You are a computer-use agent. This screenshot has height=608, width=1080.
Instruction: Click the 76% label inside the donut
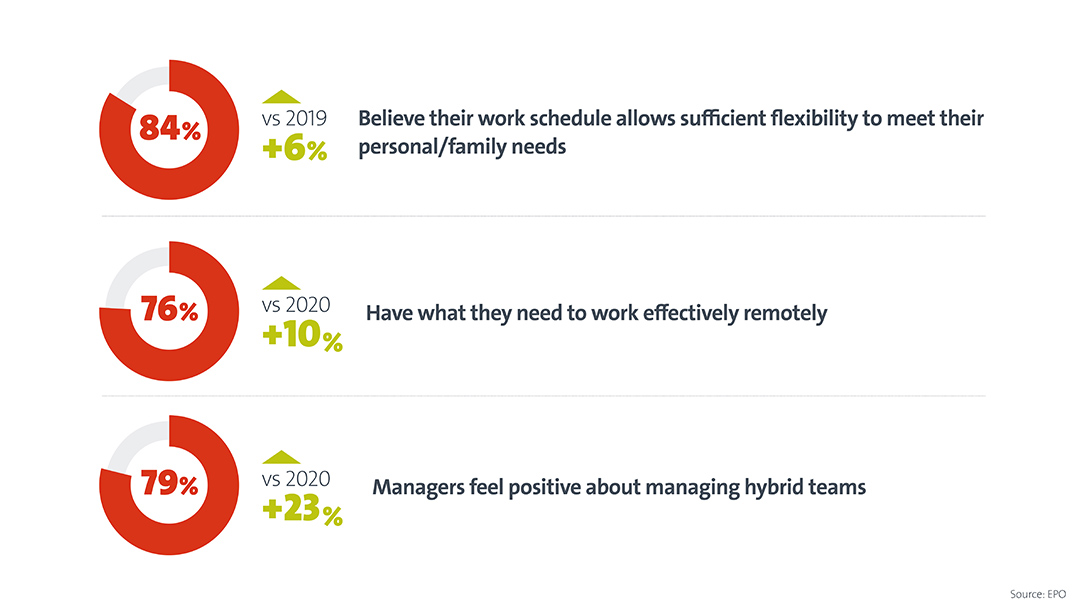coord(170,311)
